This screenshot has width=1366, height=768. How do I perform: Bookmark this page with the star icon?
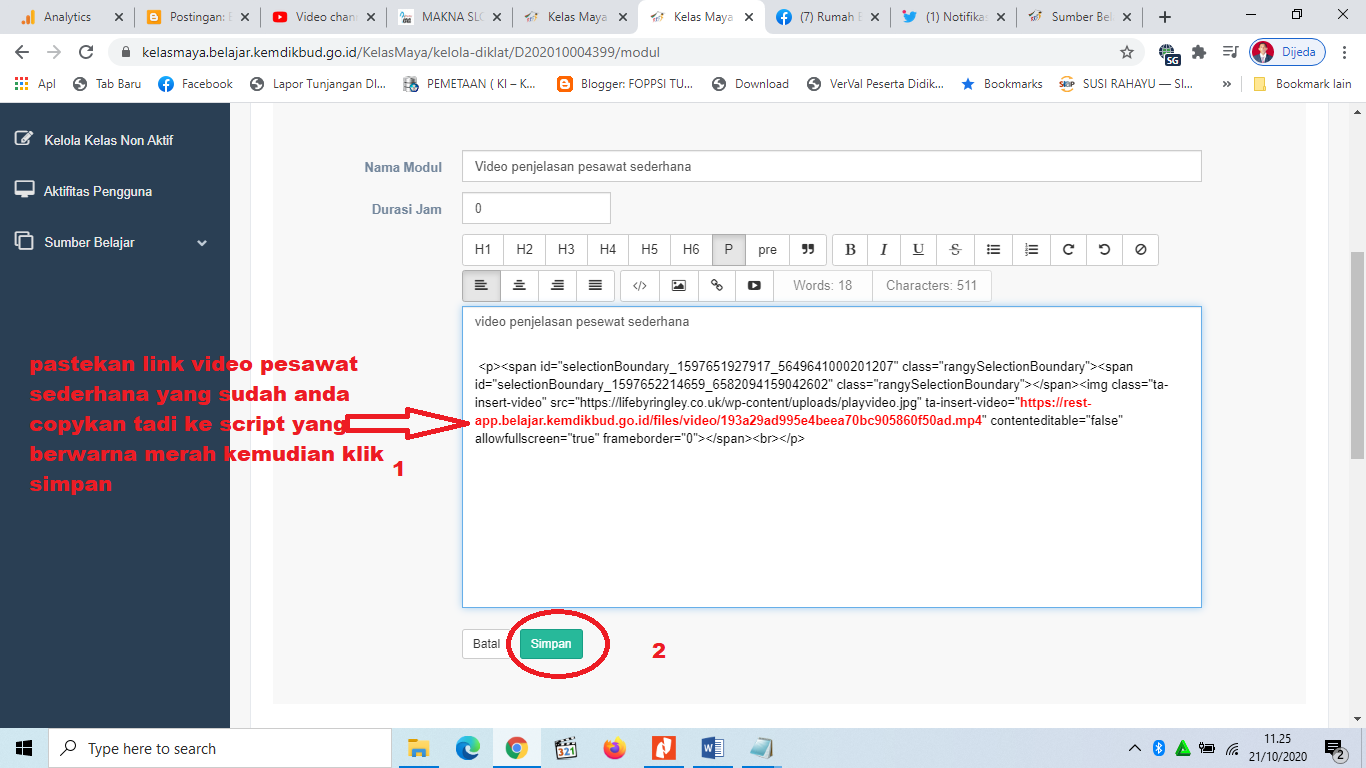[1127, 52]
